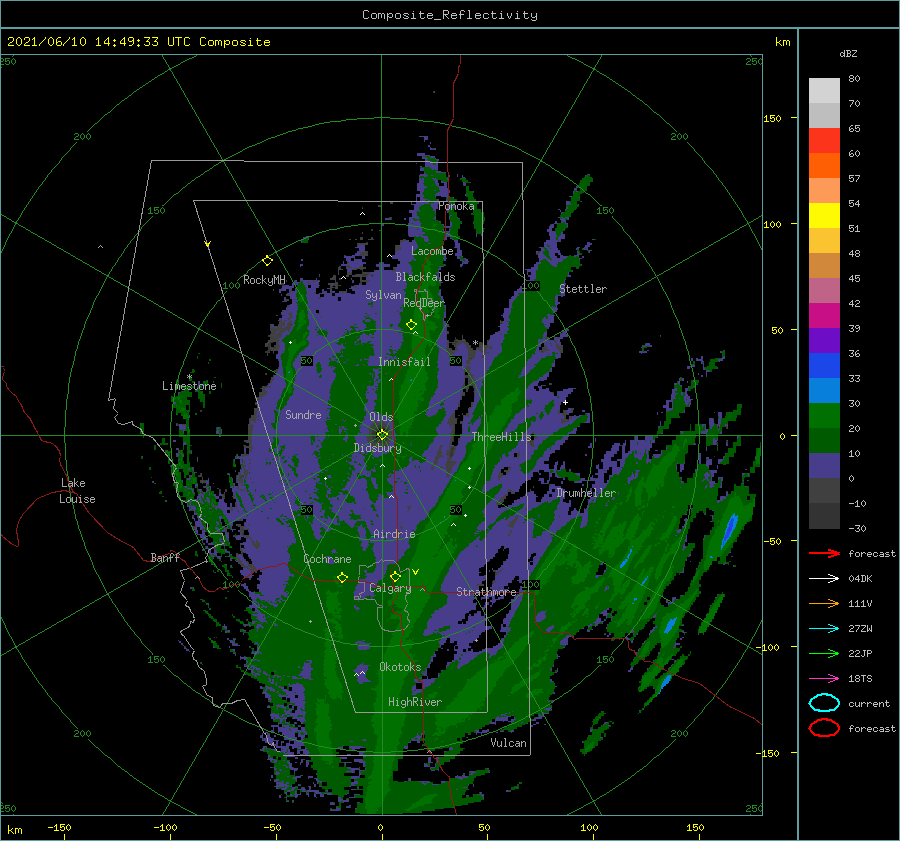Click the Sundre city label
900x841 pixels.
(303, 414)
